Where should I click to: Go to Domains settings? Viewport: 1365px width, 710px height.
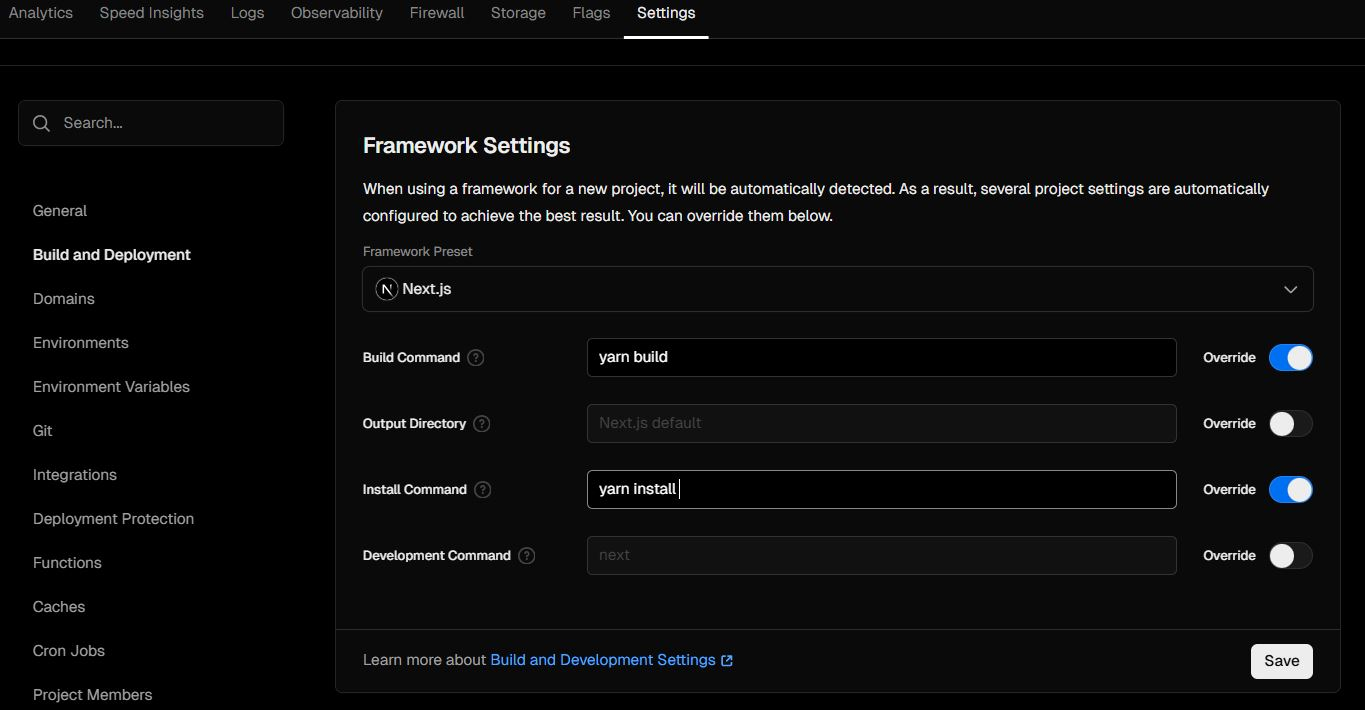(64, 299)
